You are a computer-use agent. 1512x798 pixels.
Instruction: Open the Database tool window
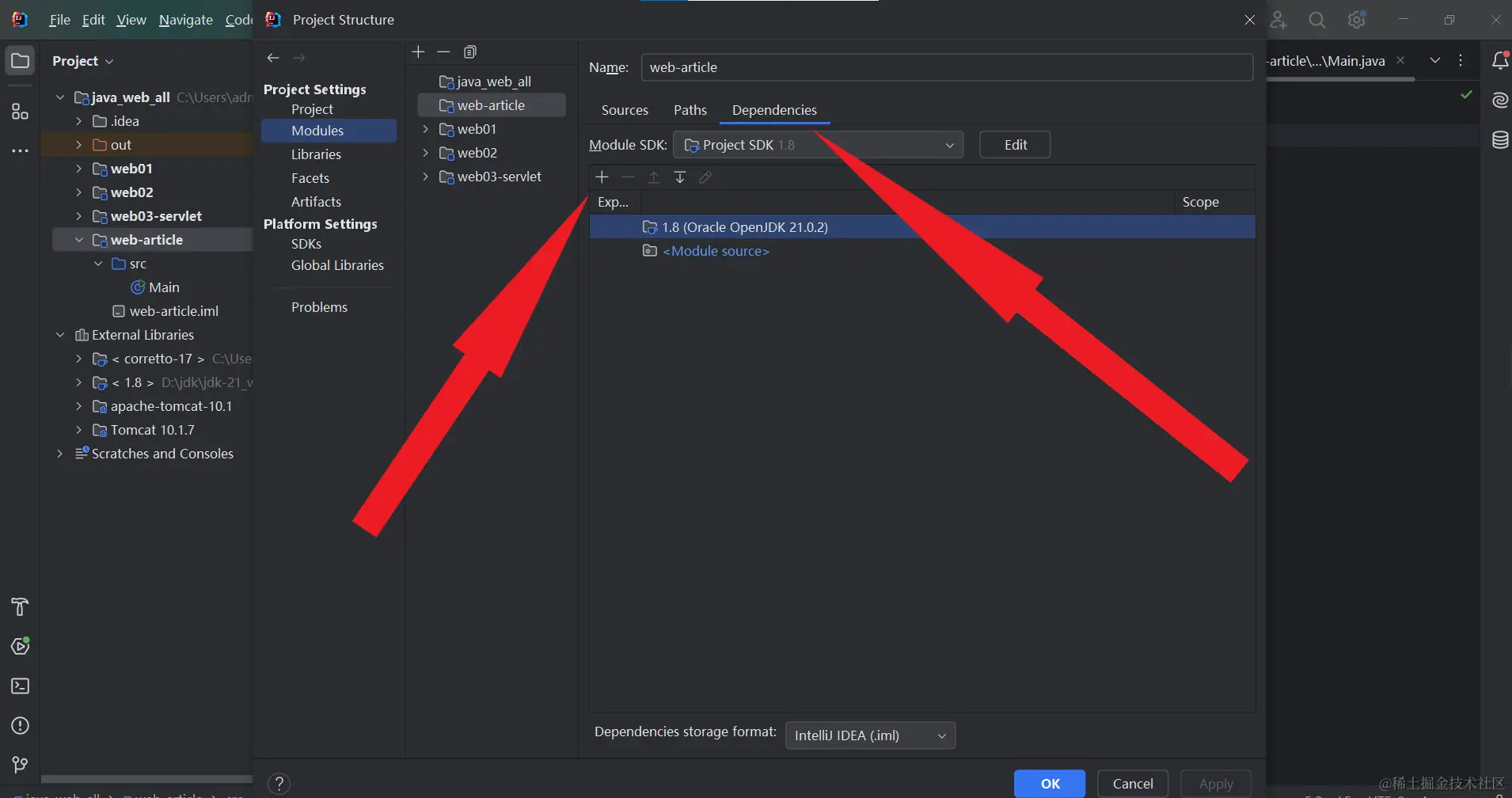coord(1499,140)
